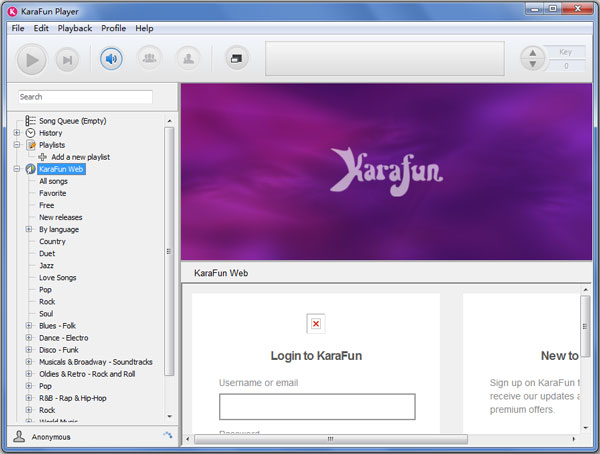Click the single singer toolbar icon
This screenshot has width=600, height=454.
click(x=187, y=59)
